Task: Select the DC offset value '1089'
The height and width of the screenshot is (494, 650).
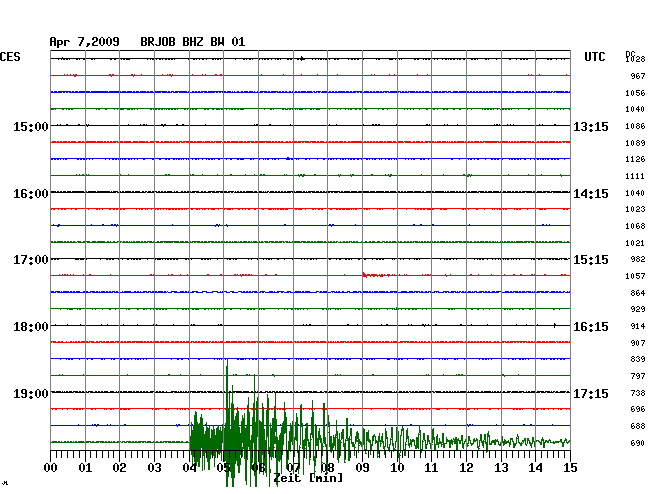Action: point(635,143)
